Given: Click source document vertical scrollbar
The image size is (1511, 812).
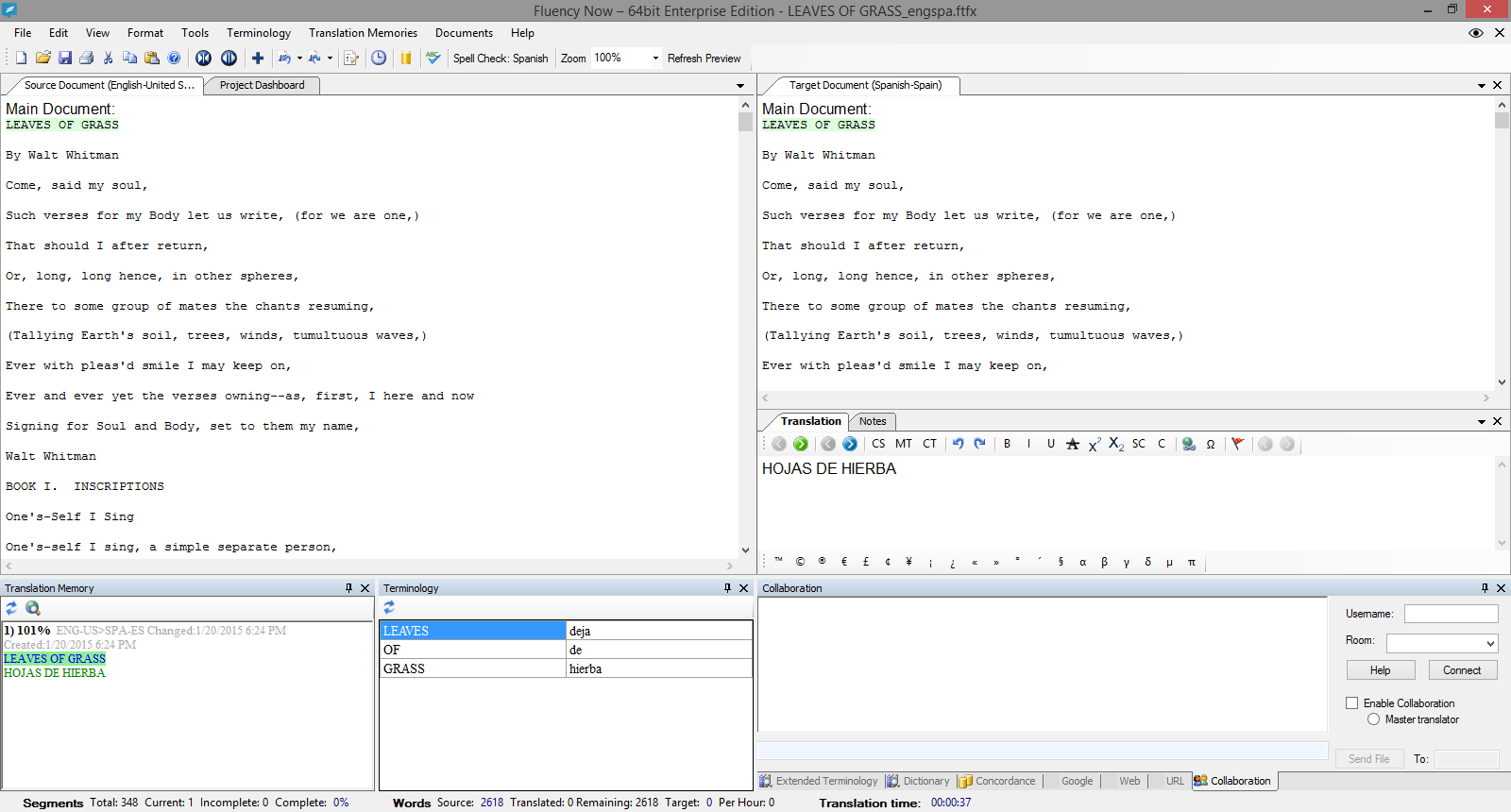Looking at the screenshot, I should tap(745, 327).
